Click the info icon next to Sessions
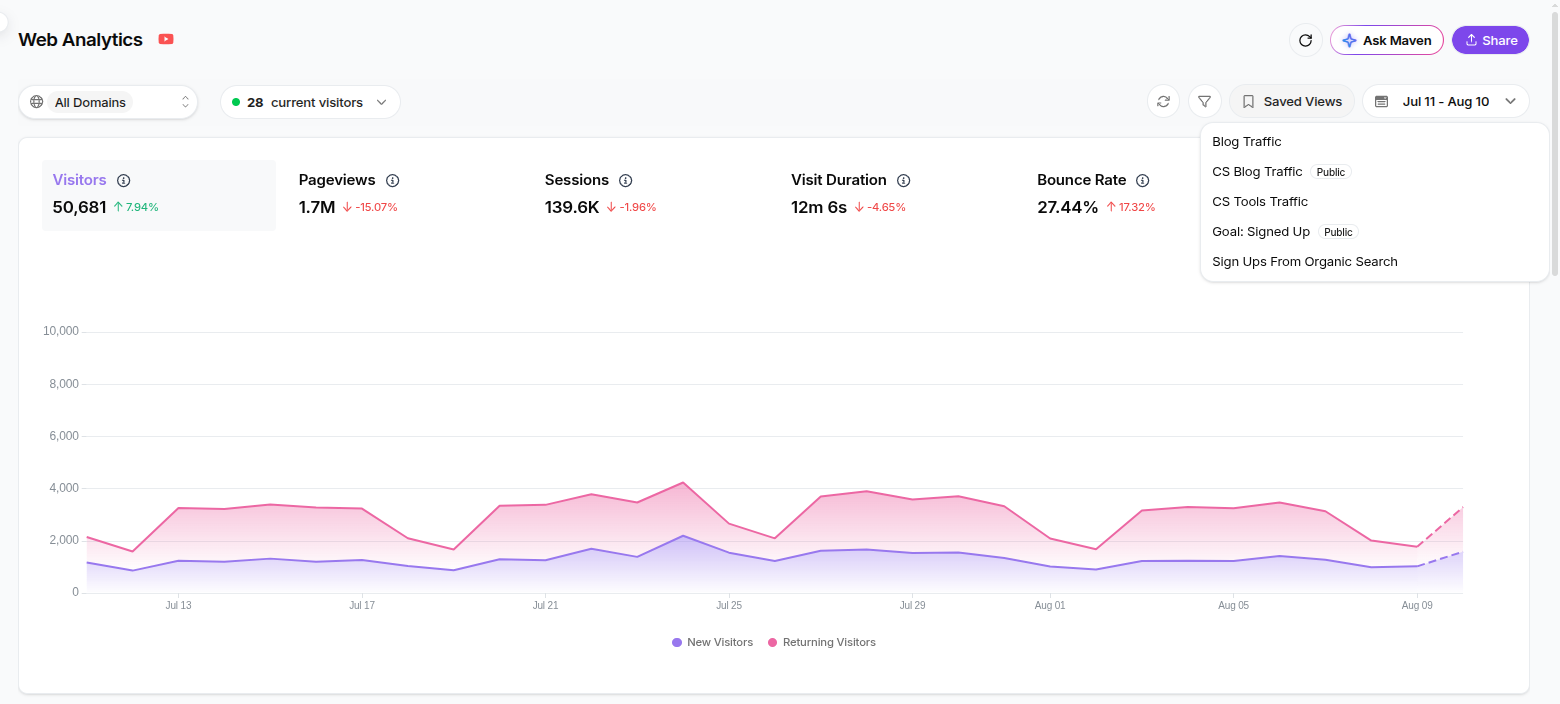 (625, 180)
